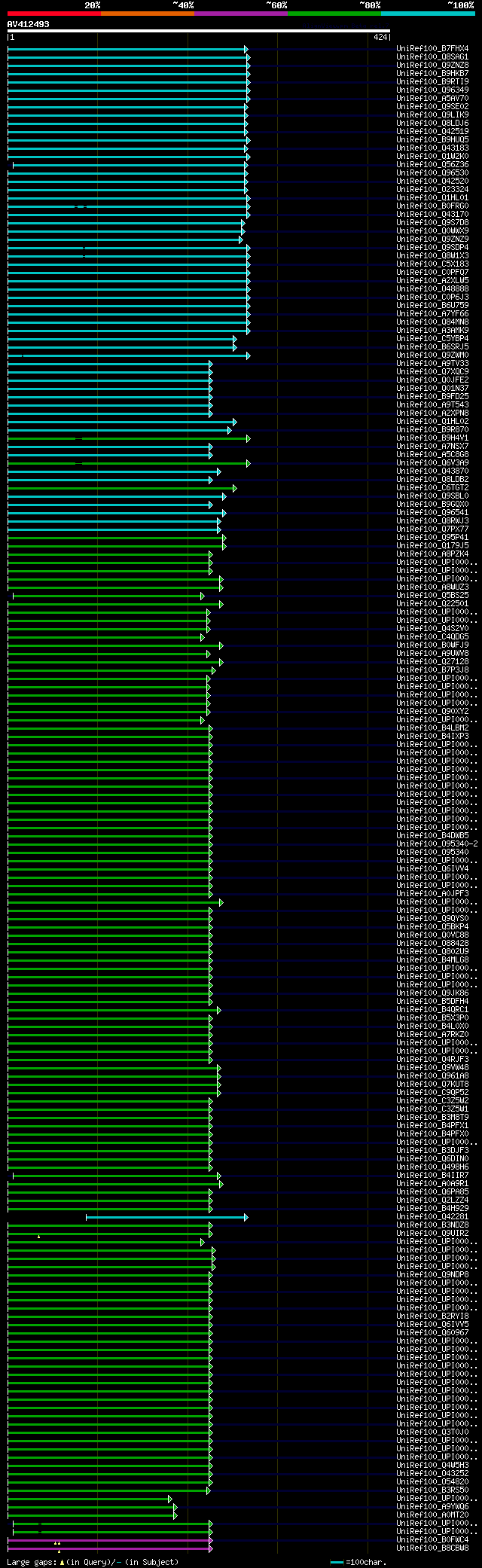Select UniRef100_A0JPF3
Viewport: 482px width, 1568px height.
(432, 893)
